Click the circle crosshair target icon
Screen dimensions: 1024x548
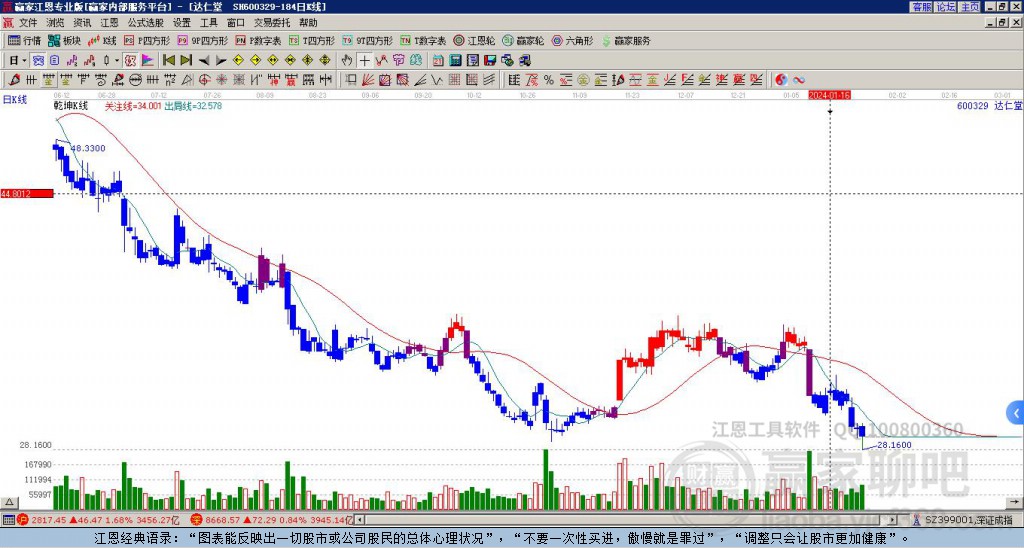click(x=204, y=80)
